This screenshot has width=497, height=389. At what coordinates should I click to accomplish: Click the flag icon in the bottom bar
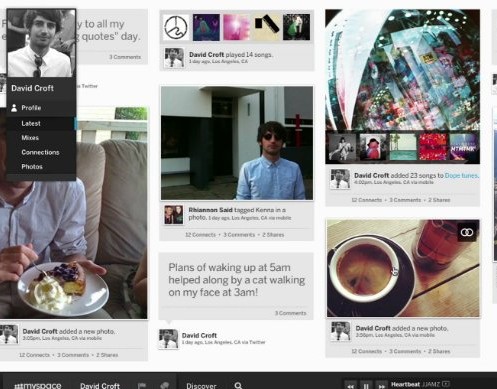coord(142,386)
